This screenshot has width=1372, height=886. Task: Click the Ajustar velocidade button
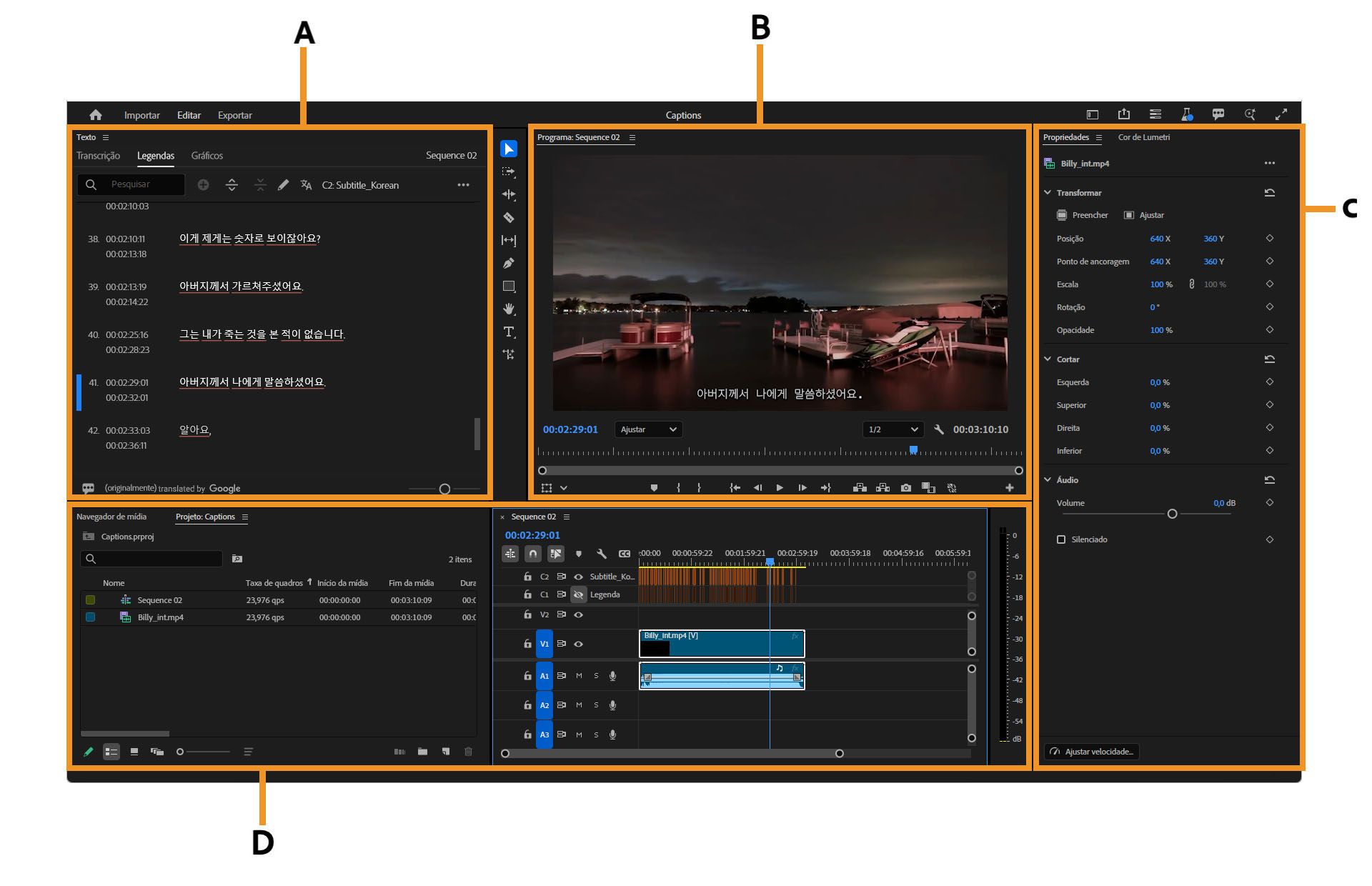point(1092,752)
